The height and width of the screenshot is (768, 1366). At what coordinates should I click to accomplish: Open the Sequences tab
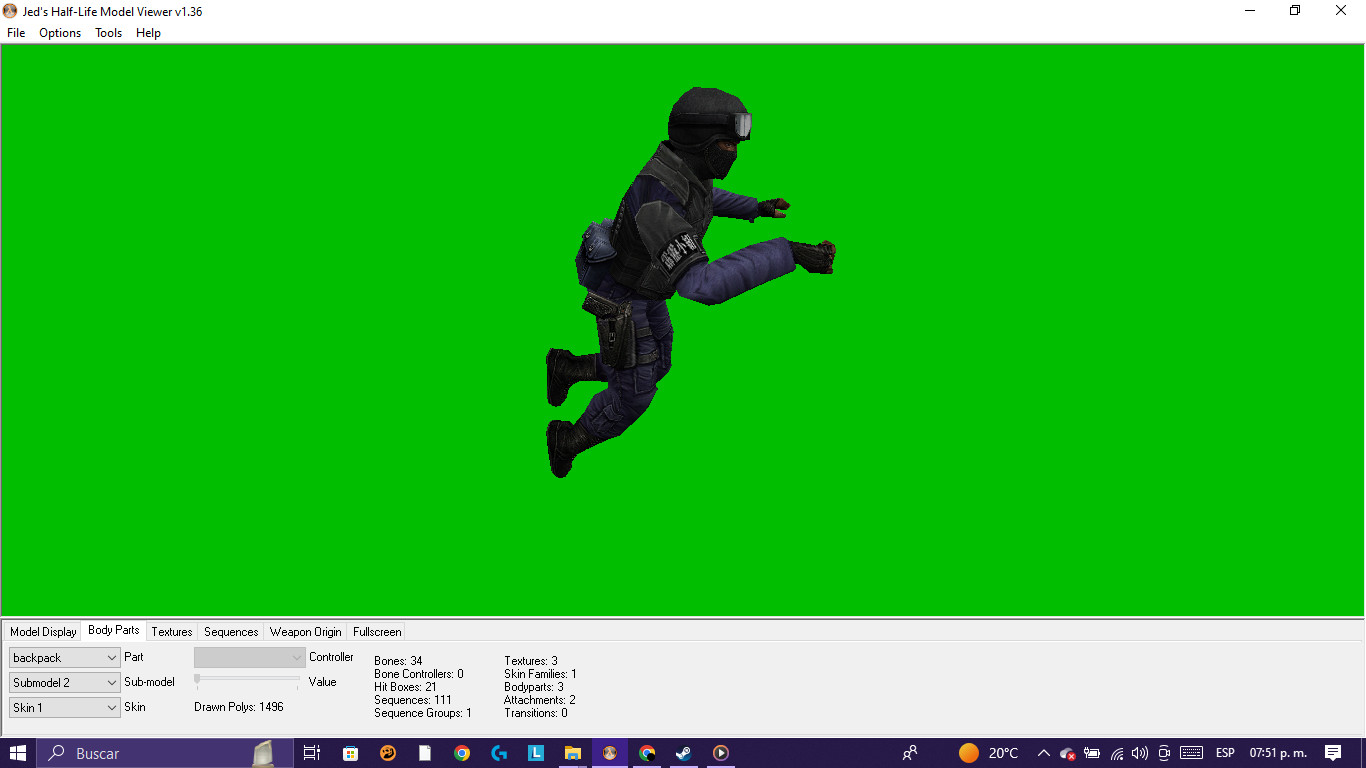tap(231, 632)
